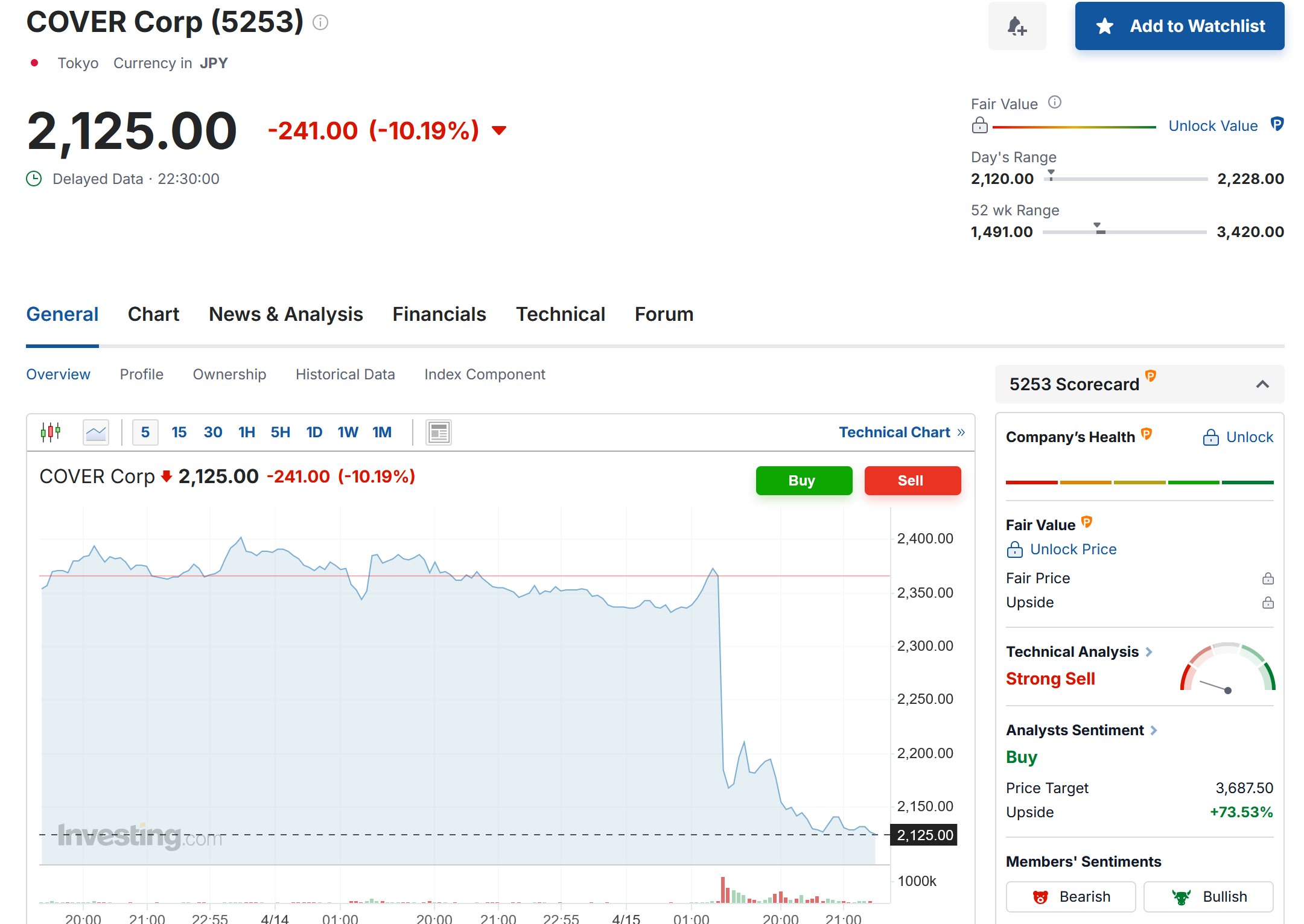Image resolution: width=1304 pixels, height=924 pixels.
Task: Click the 3,420.00 52-week high value
Action: click(1250, 232)
